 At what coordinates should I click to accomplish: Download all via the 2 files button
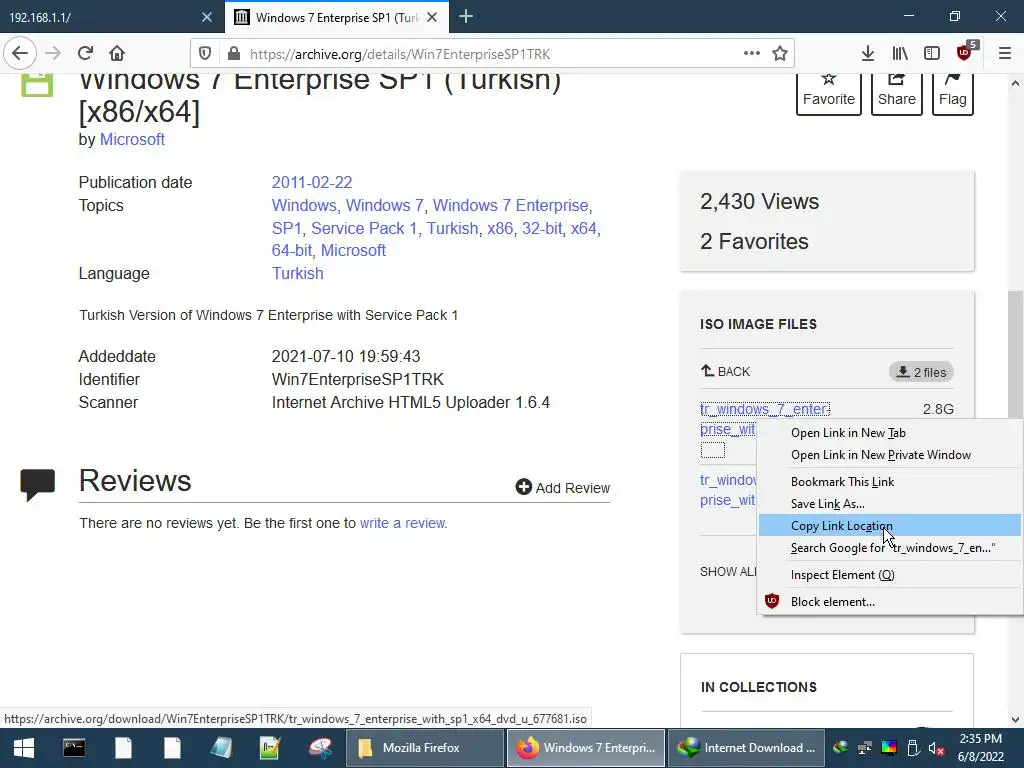(x=921, y=372)
